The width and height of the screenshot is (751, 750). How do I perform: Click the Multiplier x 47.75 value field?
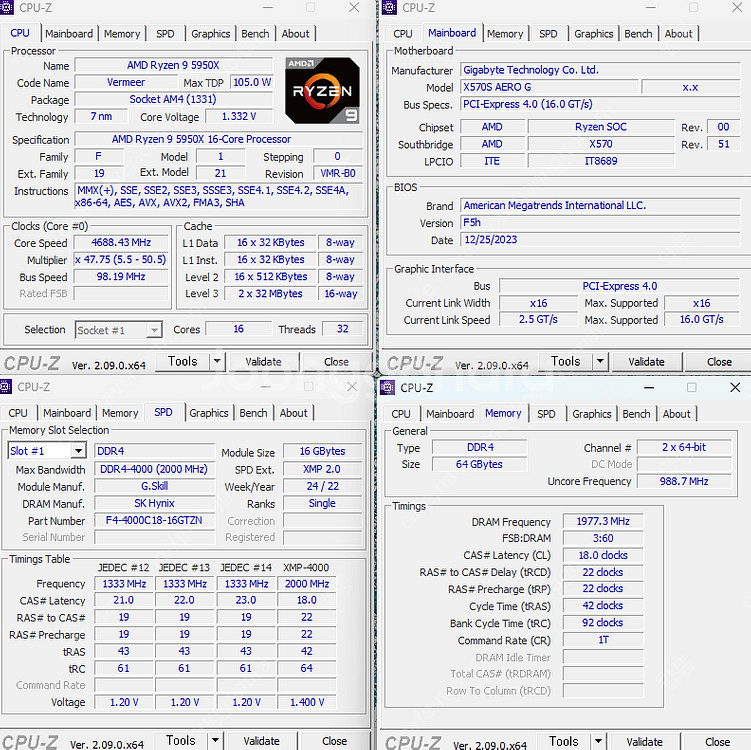[x=121, y=260]
